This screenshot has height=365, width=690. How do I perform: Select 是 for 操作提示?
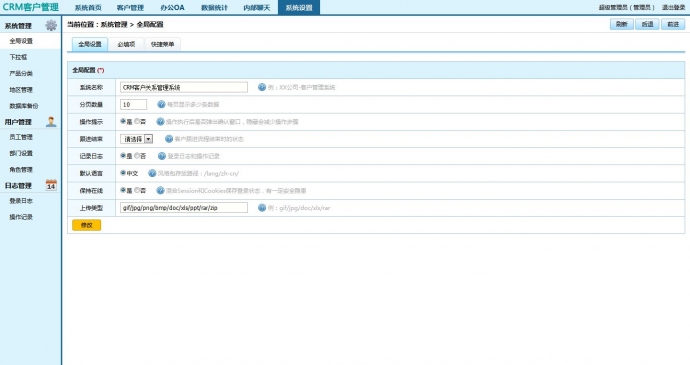pos(123,121)
